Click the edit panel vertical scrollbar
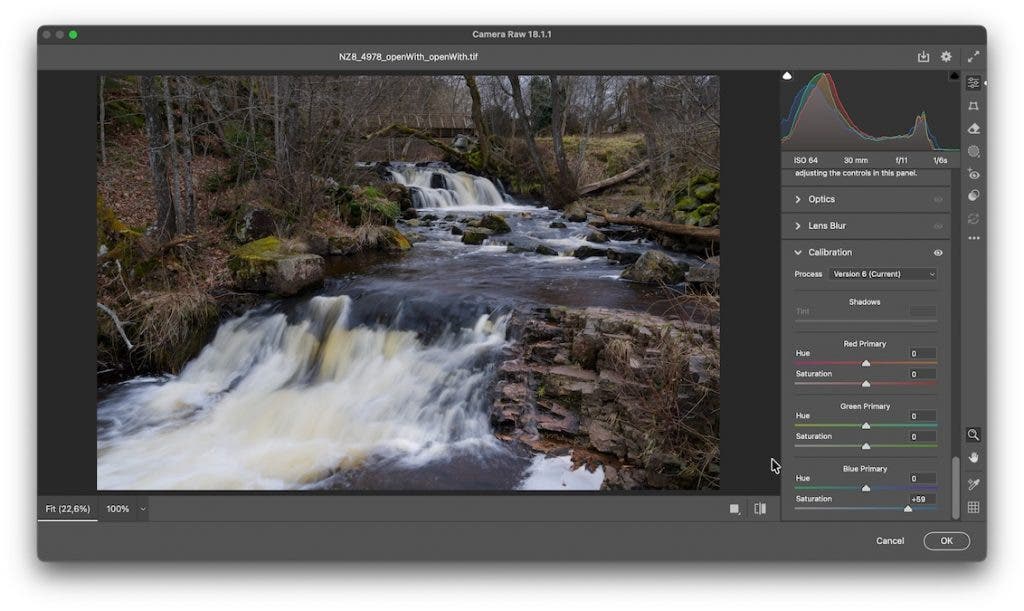Screen dimensions: 1024x611 coord(955,486)
